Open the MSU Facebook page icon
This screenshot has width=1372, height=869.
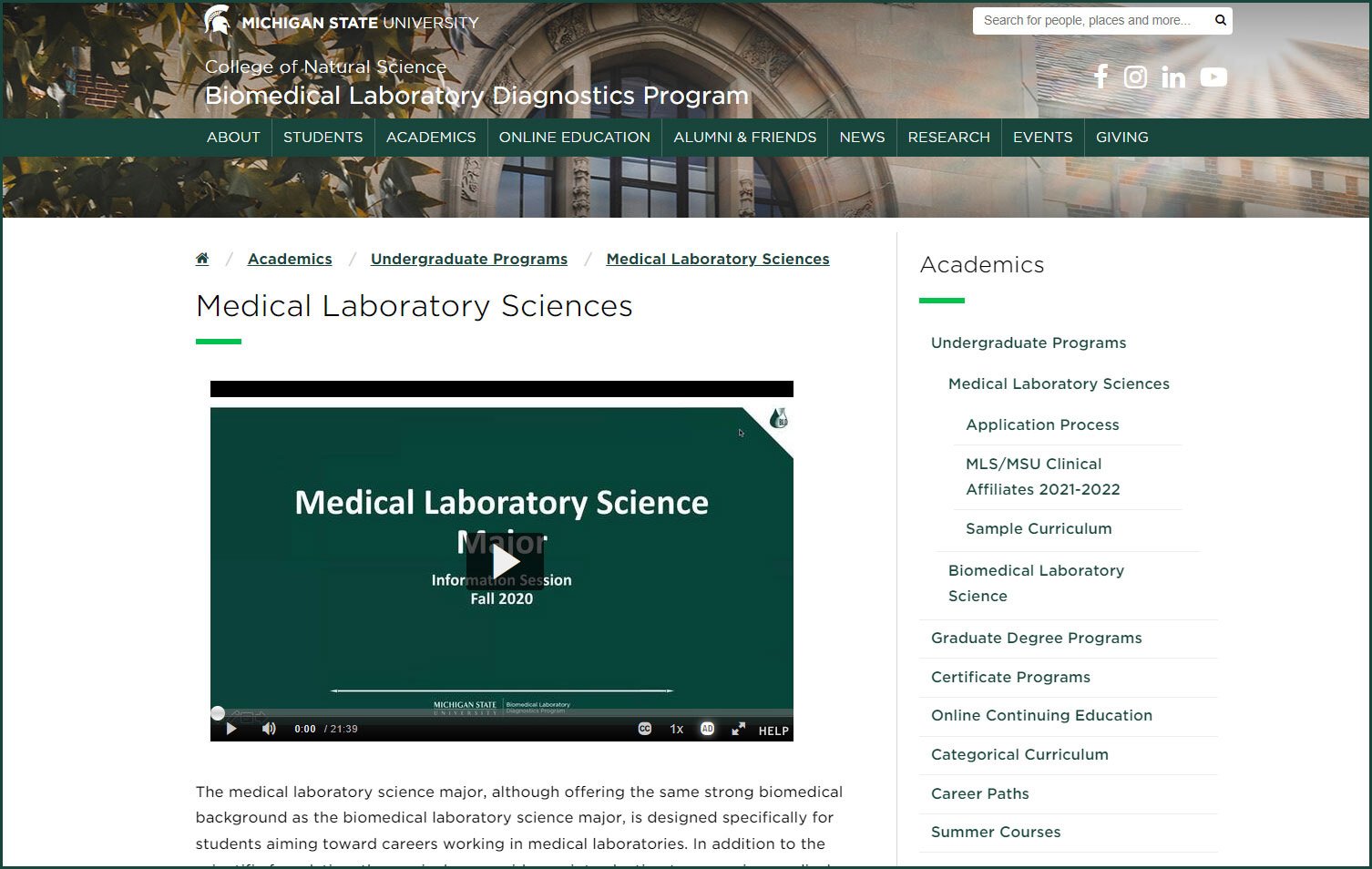[1101, 77]
